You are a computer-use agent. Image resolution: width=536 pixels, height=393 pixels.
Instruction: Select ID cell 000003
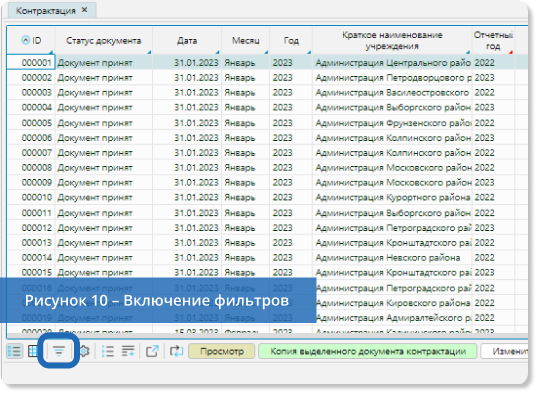coord(31,93)
